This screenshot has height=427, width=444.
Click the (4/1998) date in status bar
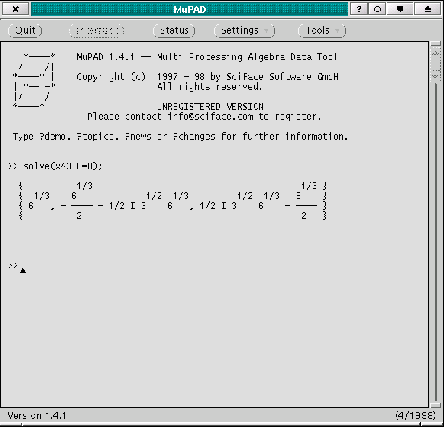(415, 416)
